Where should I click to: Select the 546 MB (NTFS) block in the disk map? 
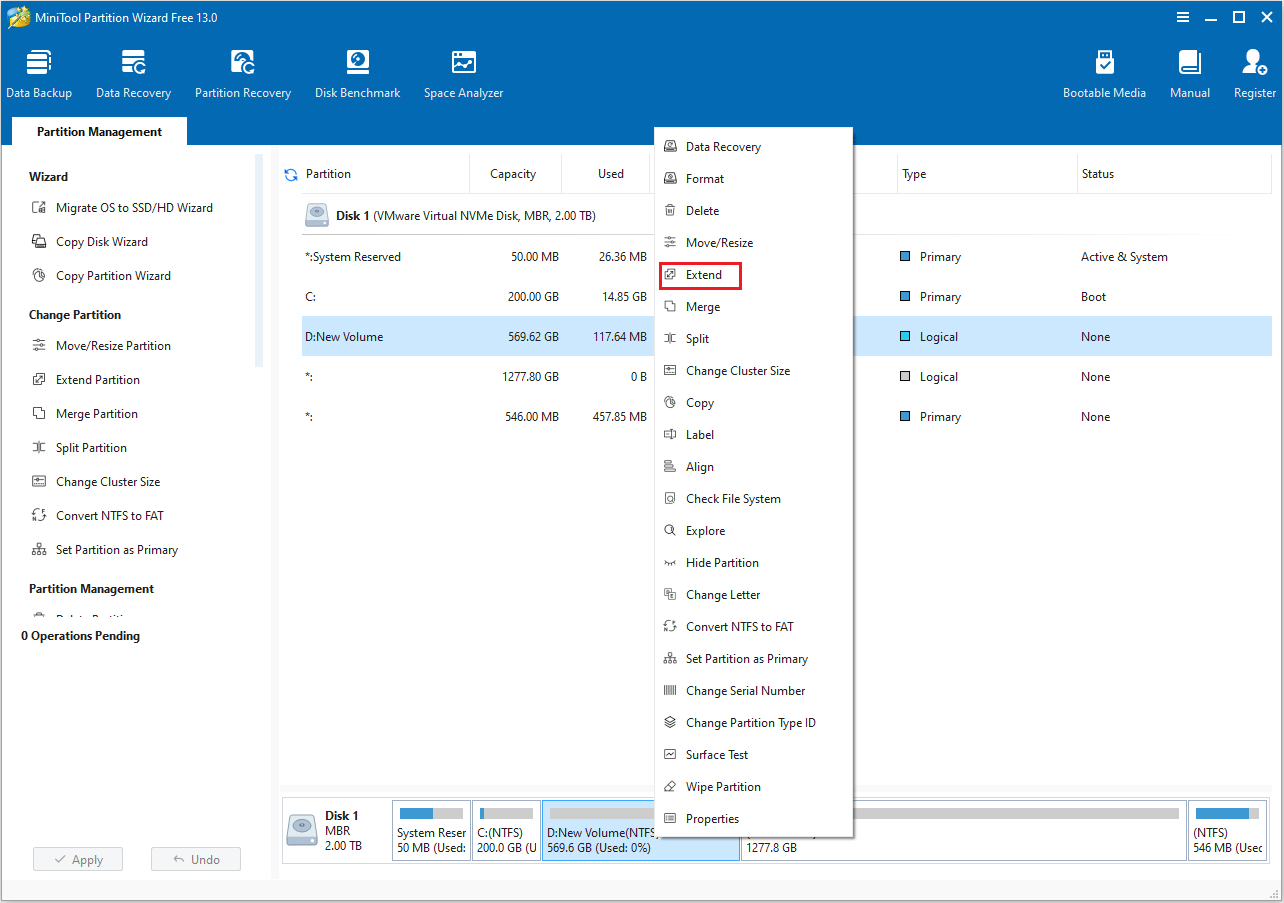pyautogui.click(x=1229, y=830)
